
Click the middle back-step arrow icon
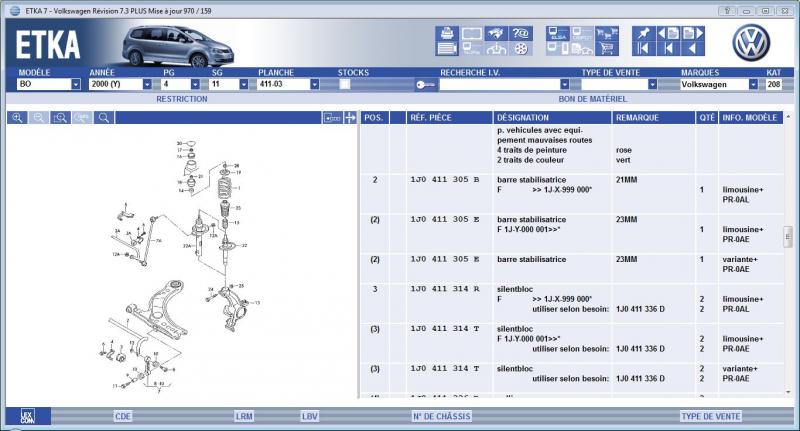(x=668, y=48)
